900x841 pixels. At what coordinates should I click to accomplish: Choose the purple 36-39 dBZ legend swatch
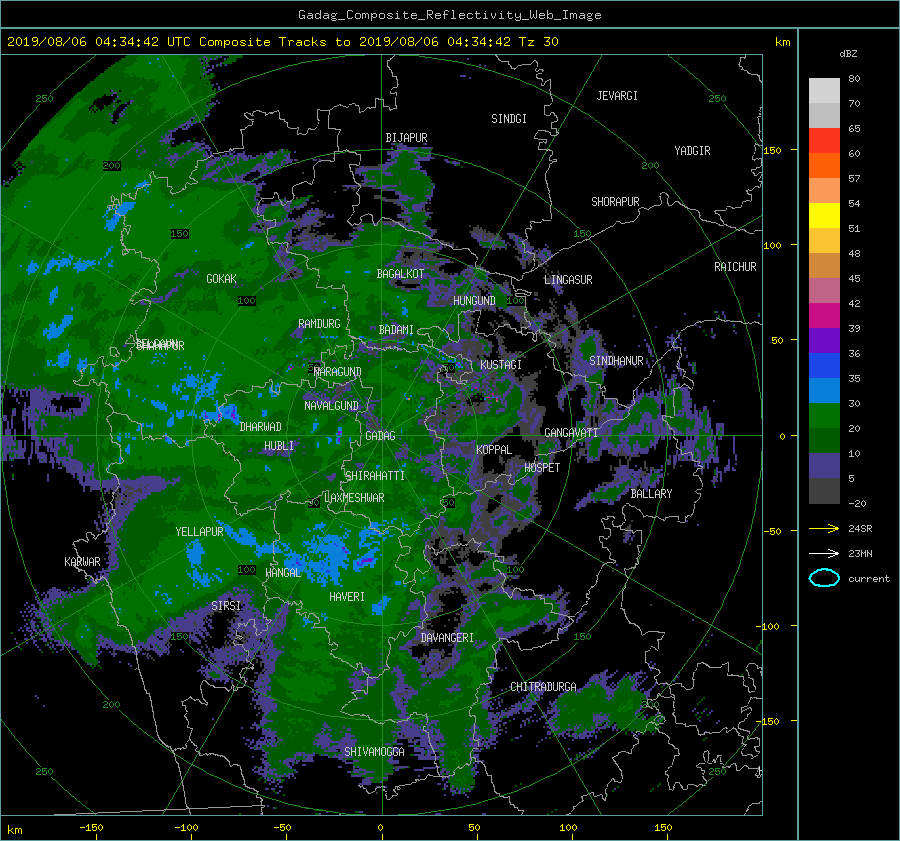pos(824,340)
